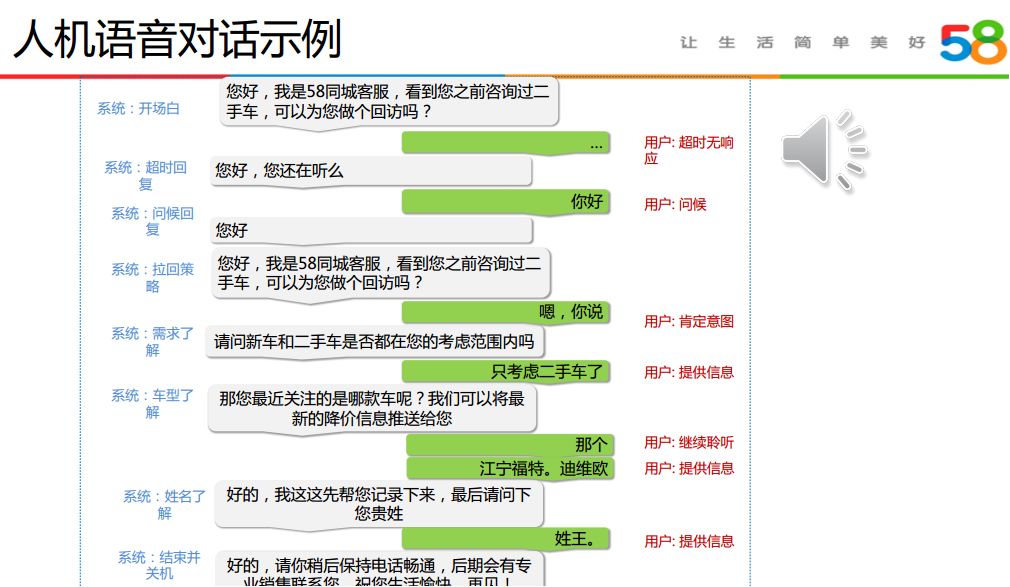Click bubble 好的，请你稍后保持电话畅通
Viewport: 1010px width, 587px height.
(x=380, y=569)
